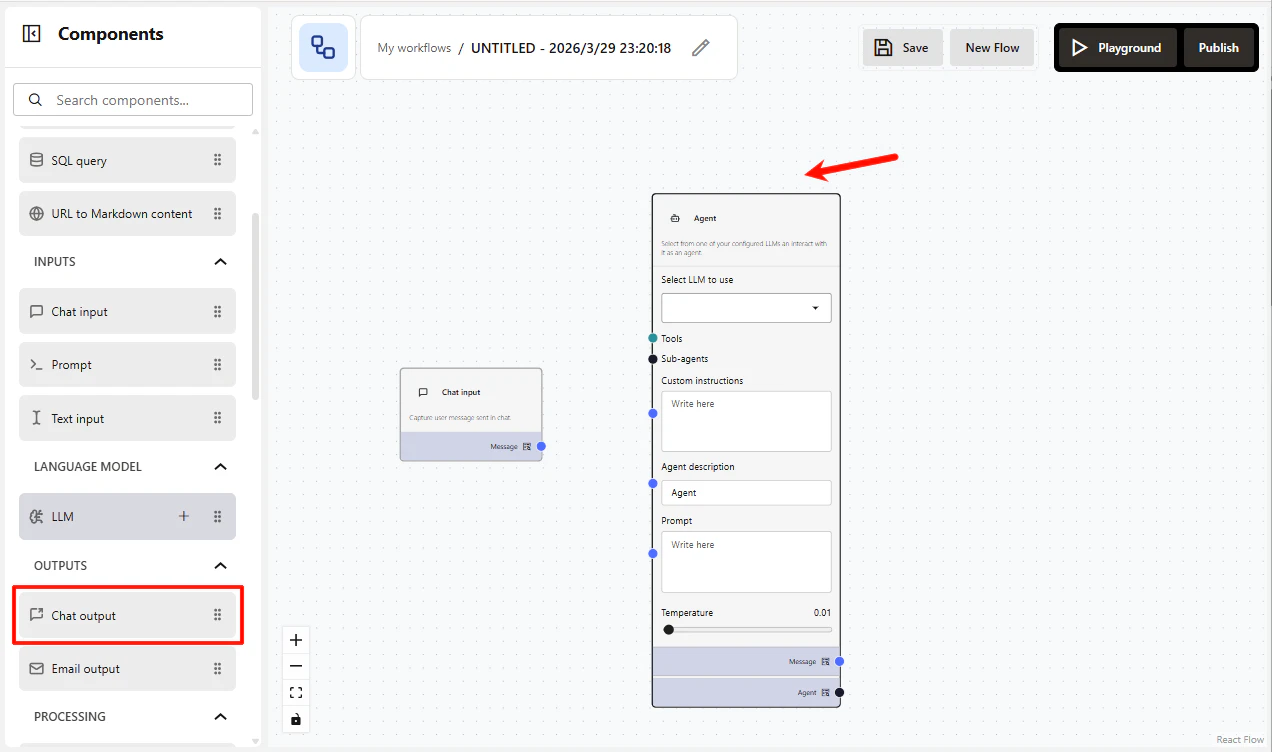The height and width of the screenshot is (752, 1272).
Task: Collapse the LANGUAGE MODEL section chevron
Action: click(x=220, y=467)
